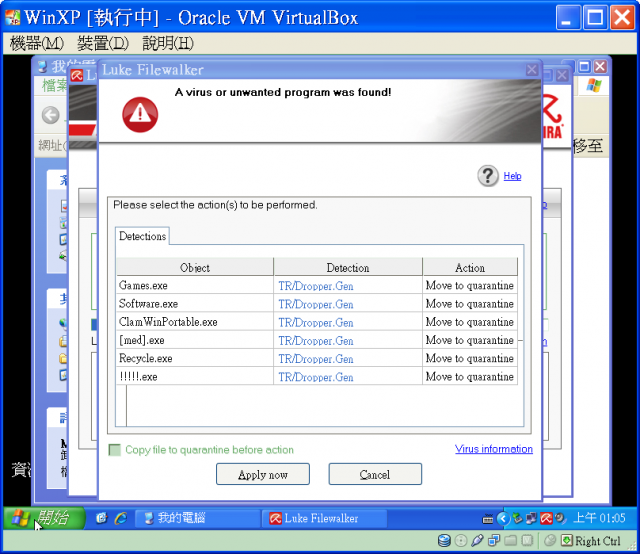The width and height of the screenshot is (640, 554).
Task: Click Windows flag logo in Explorer window
Action: (x=593, y=85)
